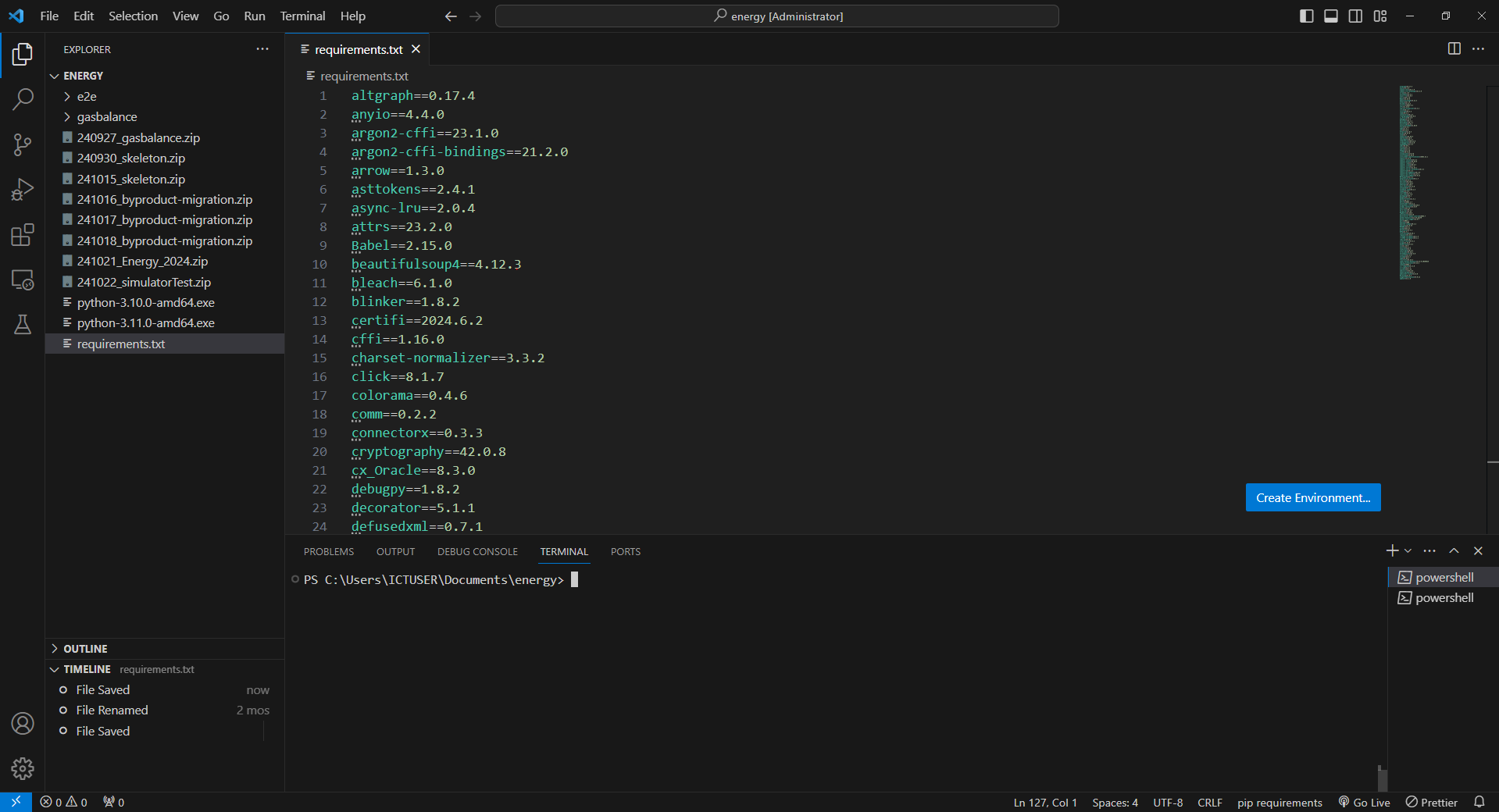Collapse the TIMELINE section
The height and width of the screenshot is (812, 1499).
pos(164,669)
